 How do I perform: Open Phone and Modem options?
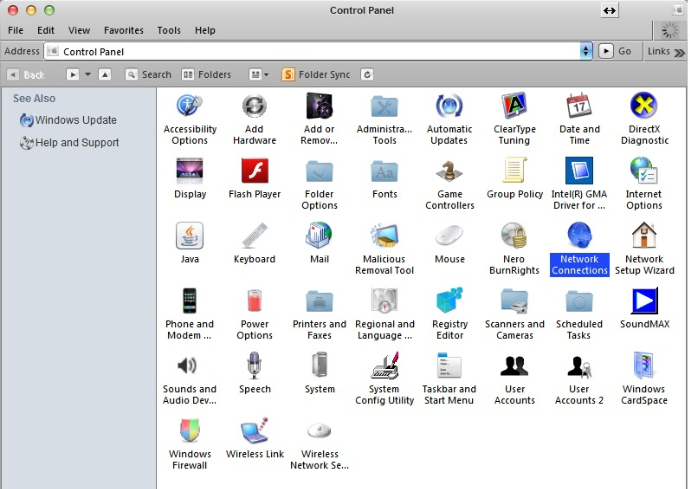click(x=190, y=314)
